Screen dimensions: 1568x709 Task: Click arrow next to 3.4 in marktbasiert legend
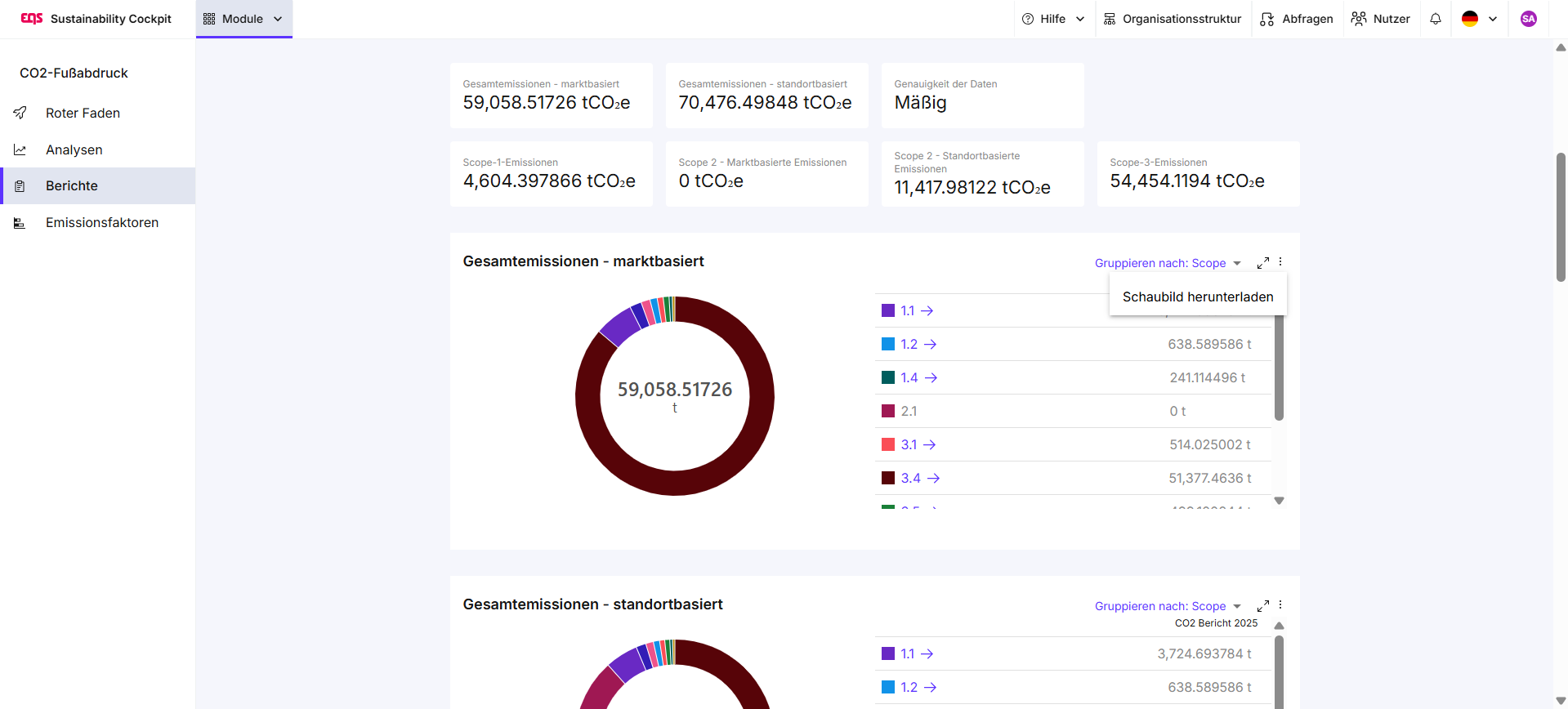click(x=934, y=479)
